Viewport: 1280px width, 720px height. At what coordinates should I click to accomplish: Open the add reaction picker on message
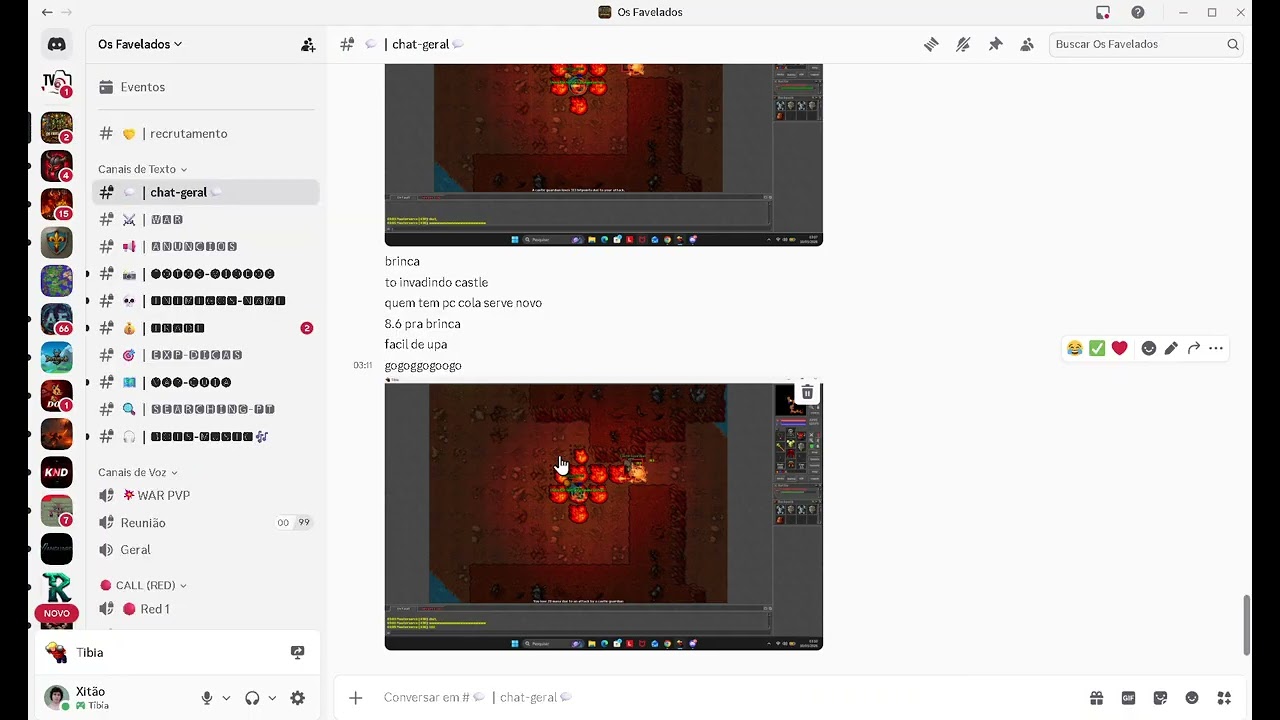click(x=1149, y=348)
